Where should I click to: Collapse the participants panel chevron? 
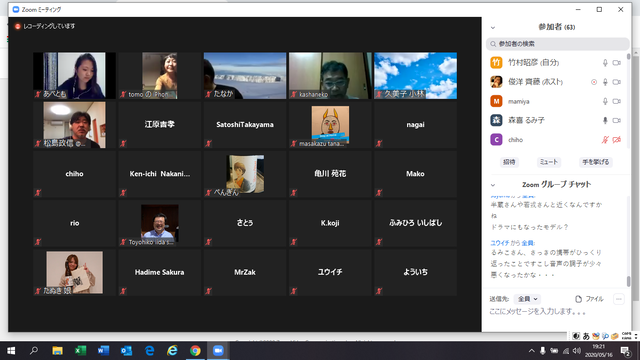[x=493, y=28]
